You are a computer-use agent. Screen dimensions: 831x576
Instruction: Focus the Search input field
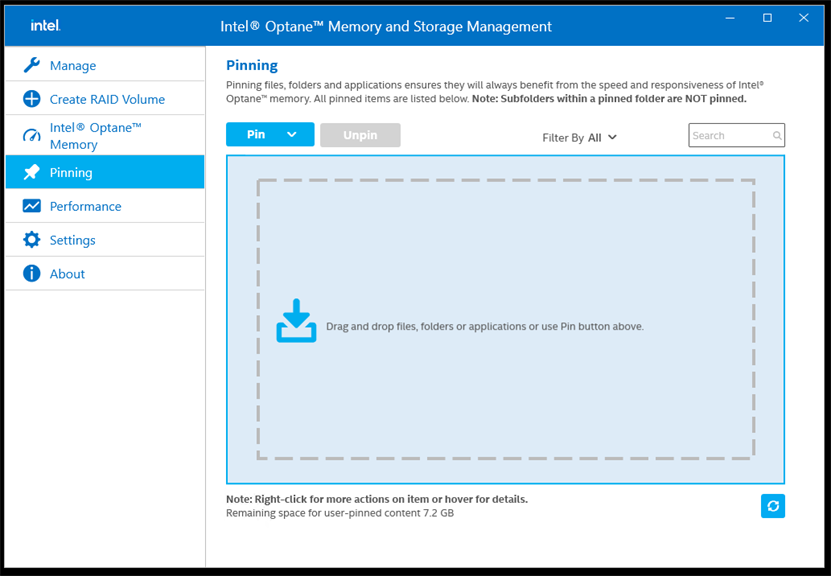[x=730, y=136]
